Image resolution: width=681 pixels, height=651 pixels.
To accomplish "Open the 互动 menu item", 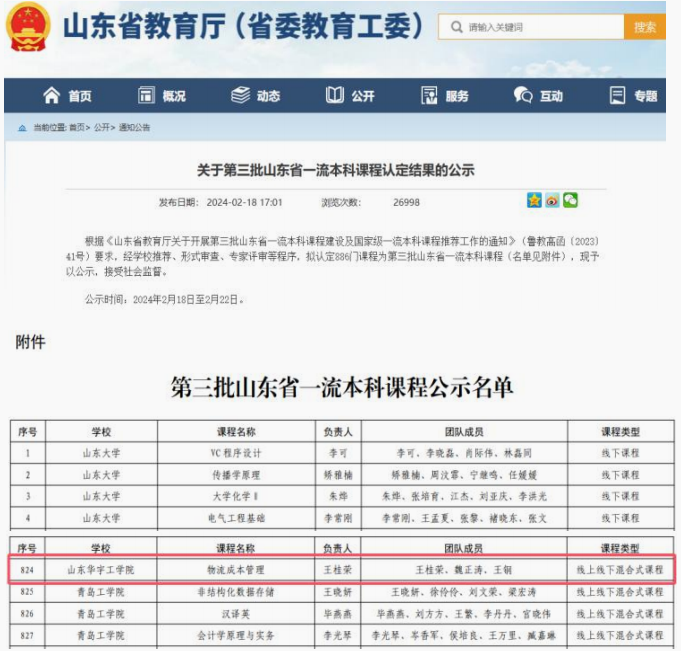I will tap(552, 96).
